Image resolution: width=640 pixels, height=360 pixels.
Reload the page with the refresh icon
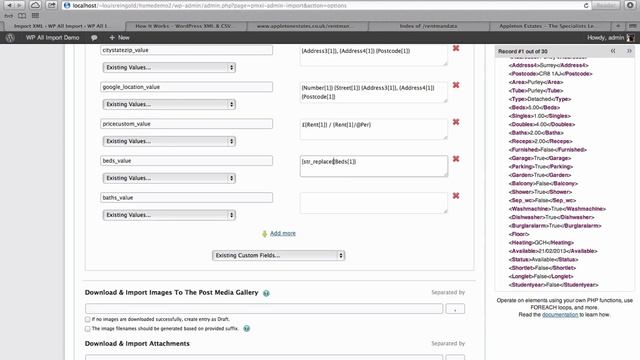click(x=586, y=6)
